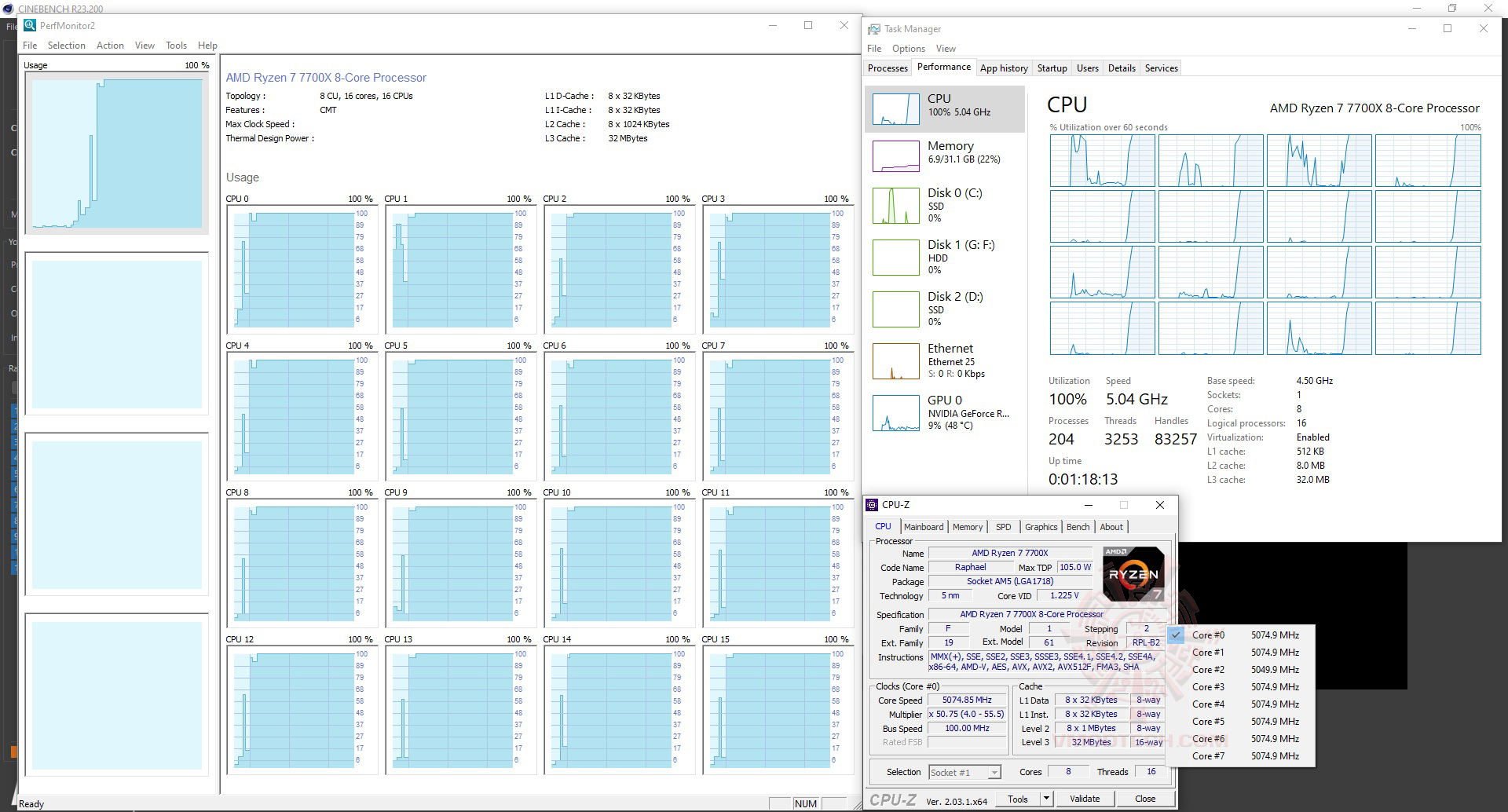Image resolution: width=1508 pixels, height=812 pixels.
Task: Click the top Usage overview graph in PerfMonitor2
Action: (117, 153)
